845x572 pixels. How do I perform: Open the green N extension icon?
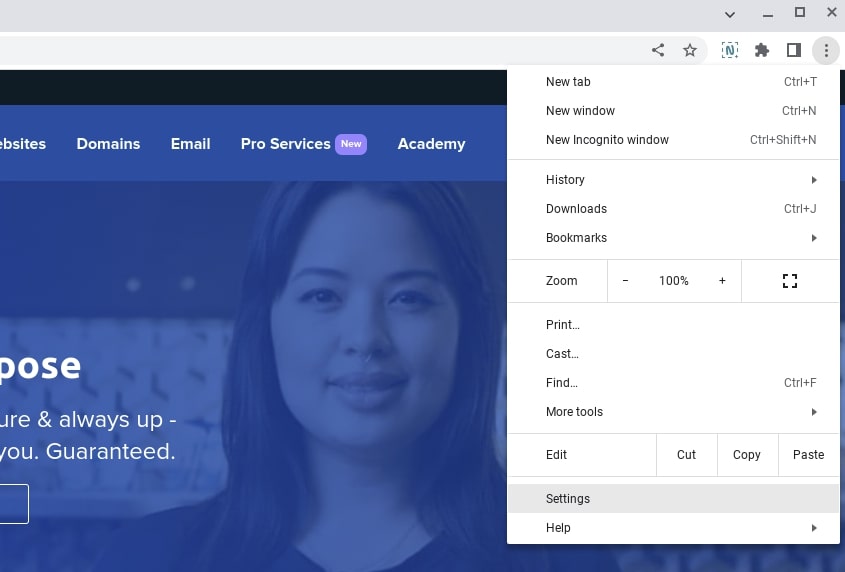tap(730, 50)
